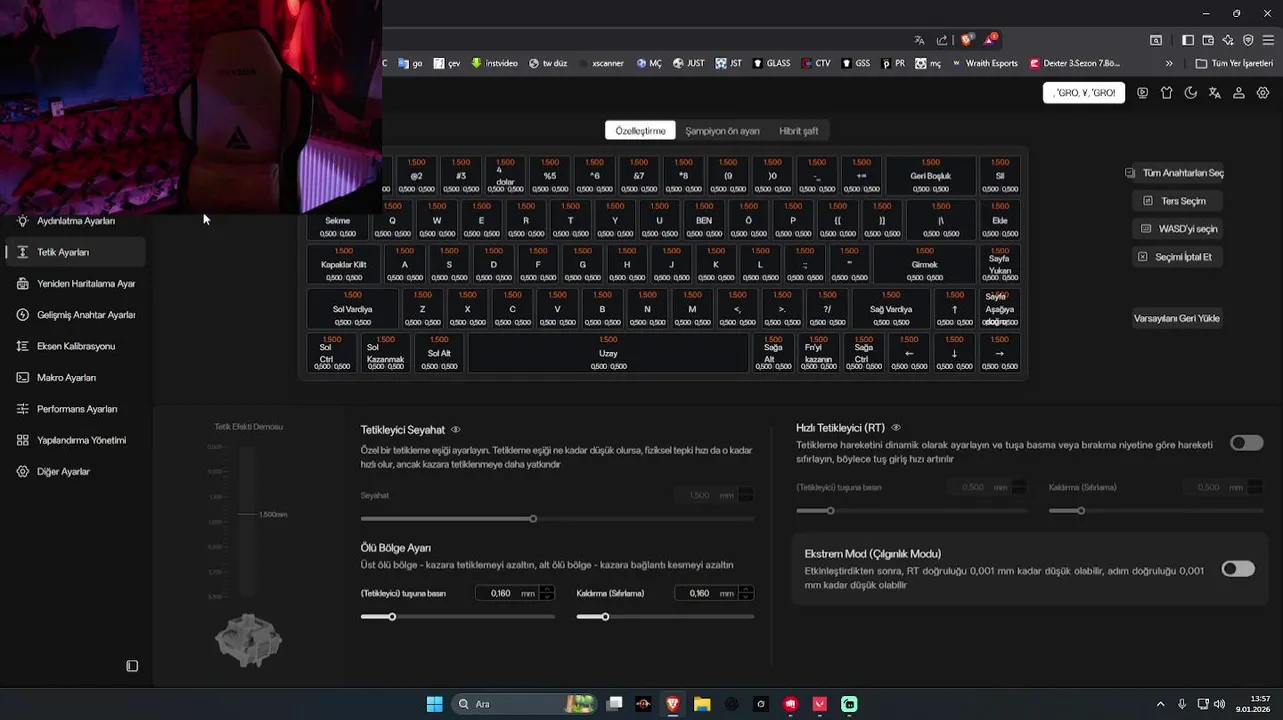
Task: Enable the Ekstrem Mod (Çılgınlık Modu) switch
Action: [x=1238, y=569]
